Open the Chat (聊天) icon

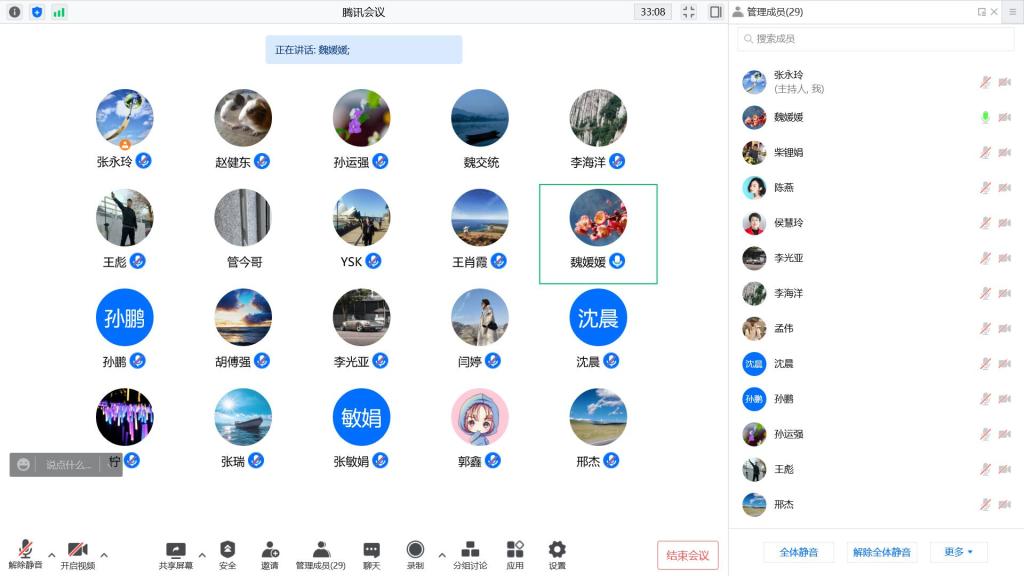click(371, 551)
